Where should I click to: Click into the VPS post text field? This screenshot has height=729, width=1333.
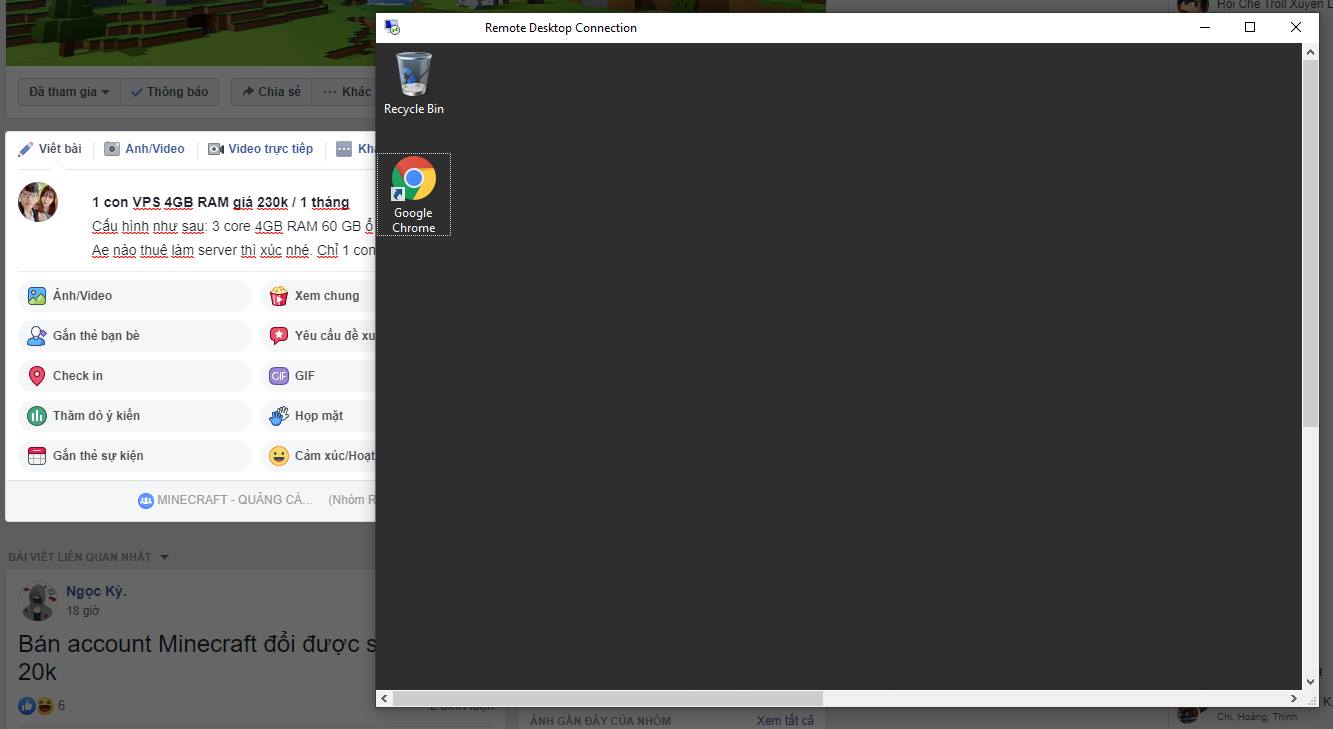point(233,226)
